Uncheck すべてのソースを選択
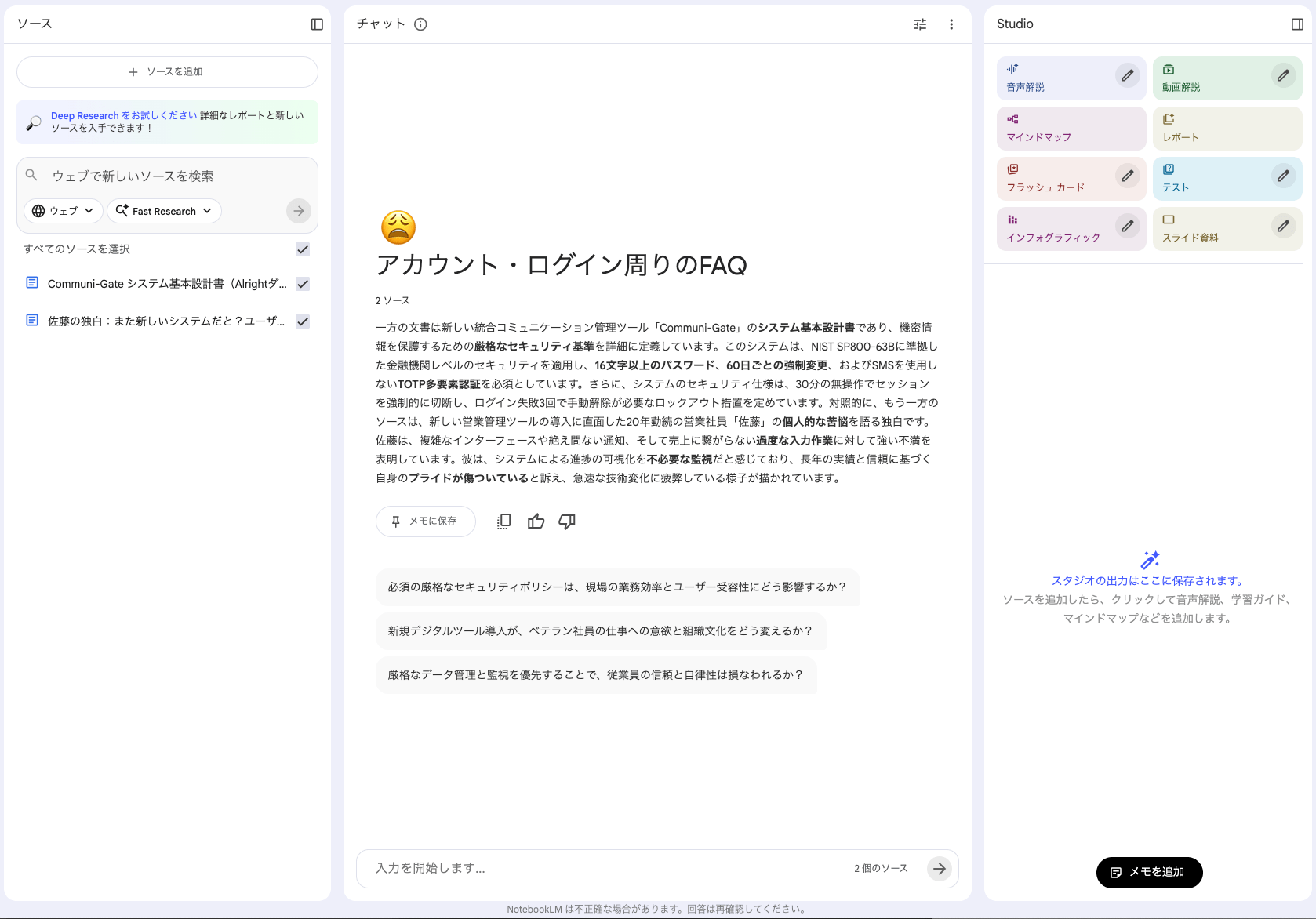 [302, 249]
